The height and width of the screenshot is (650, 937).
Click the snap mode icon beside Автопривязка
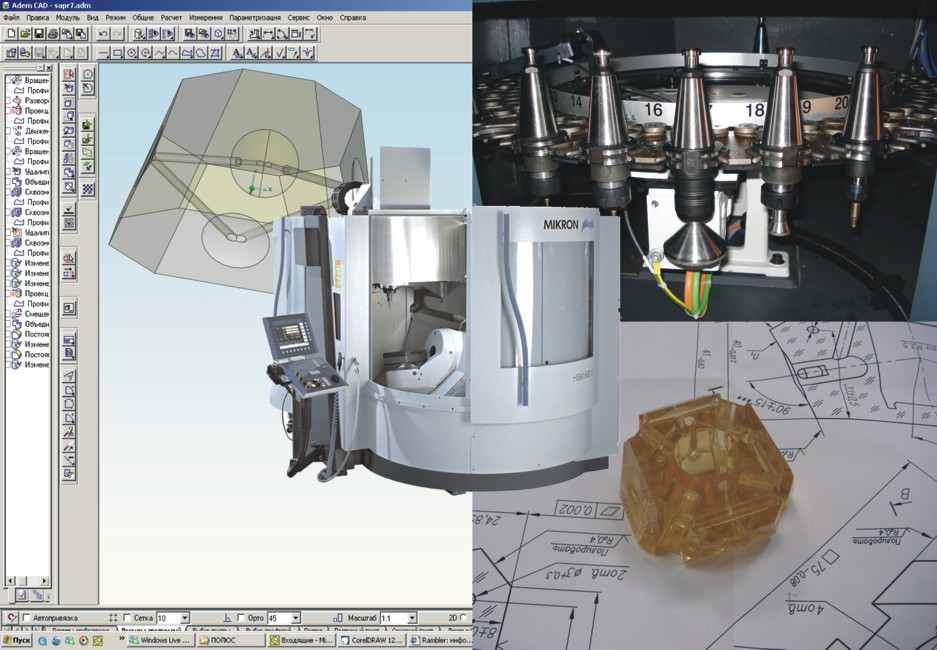click(11, 618)
